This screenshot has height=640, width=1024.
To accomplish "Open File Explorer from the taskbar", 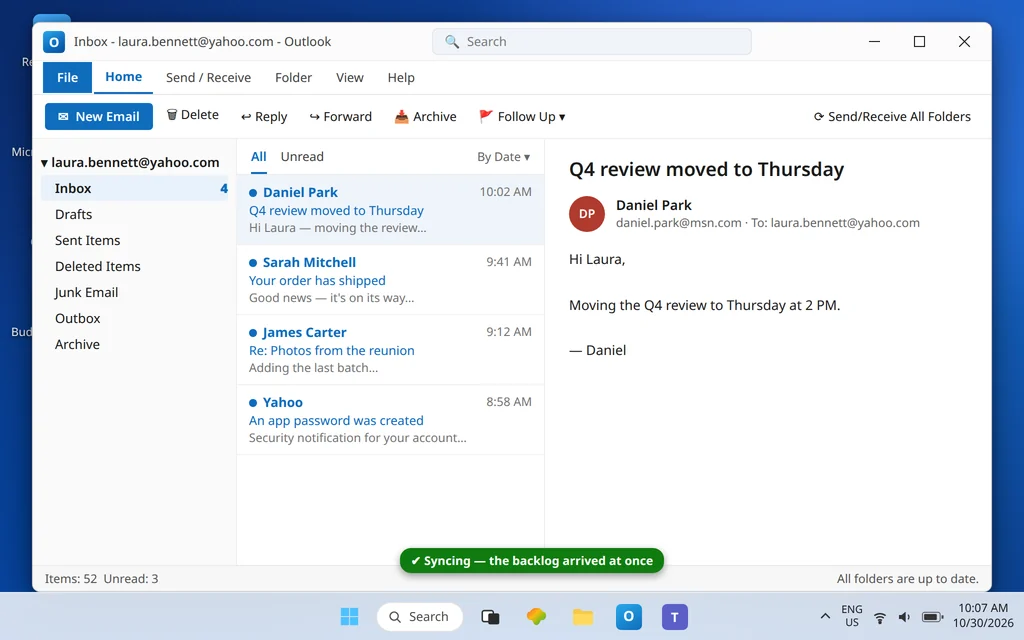I will click(x=583, y=616).
